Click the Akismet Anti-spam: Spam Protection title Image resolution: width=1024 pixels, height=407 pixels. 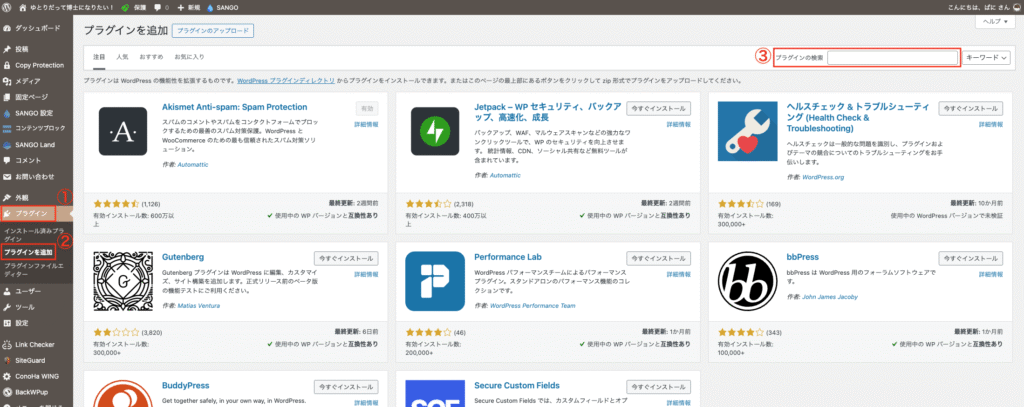coord(234,106)
